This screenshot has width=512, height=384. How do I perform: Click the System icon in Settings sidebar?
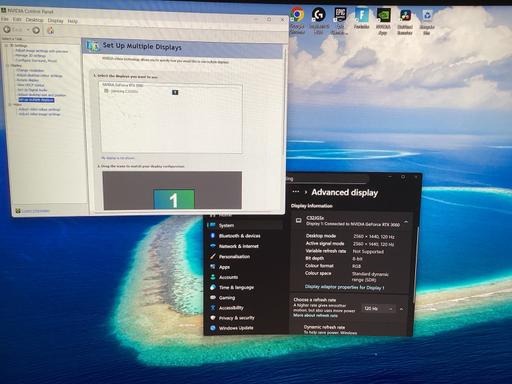tap(213, 226)
